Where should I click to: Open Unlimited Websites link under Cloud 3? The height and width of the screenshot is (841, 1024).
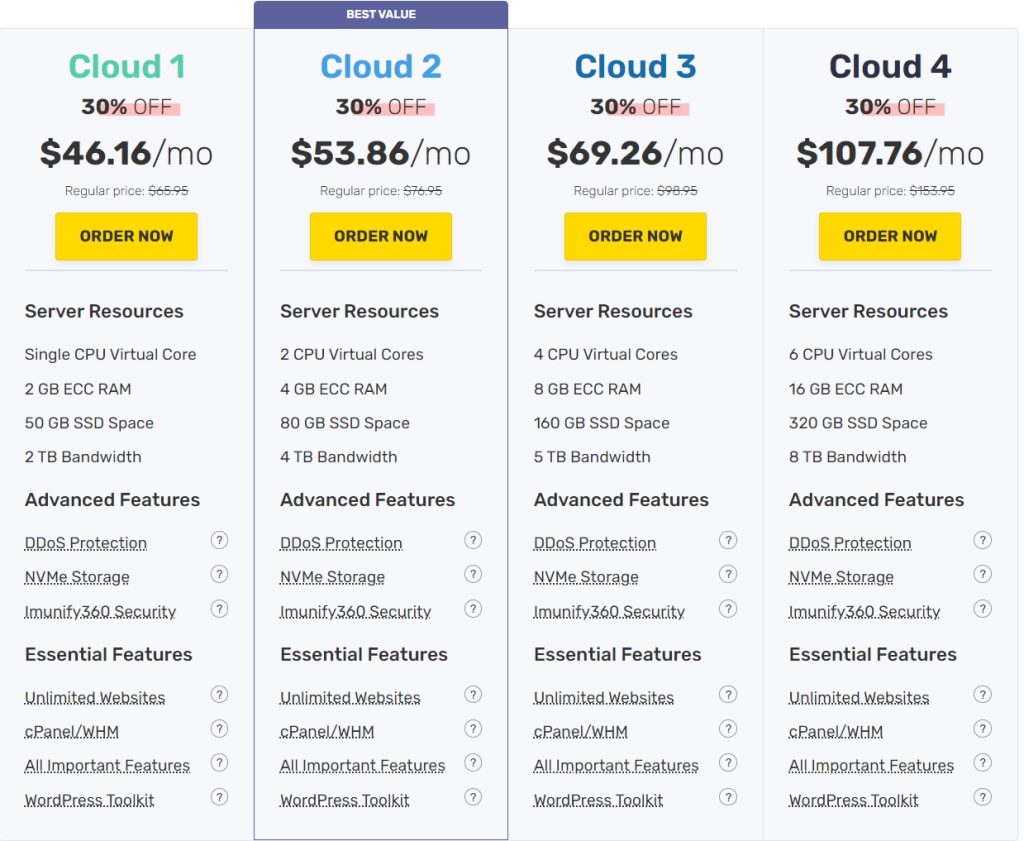point(603,697)
